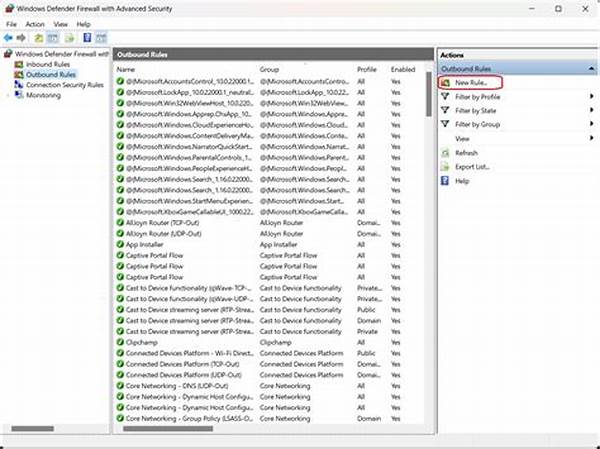This screenshot has width=600, height=449.
Task: Click the green check of Clipchamp rule
Action: (x=120, y=342)
